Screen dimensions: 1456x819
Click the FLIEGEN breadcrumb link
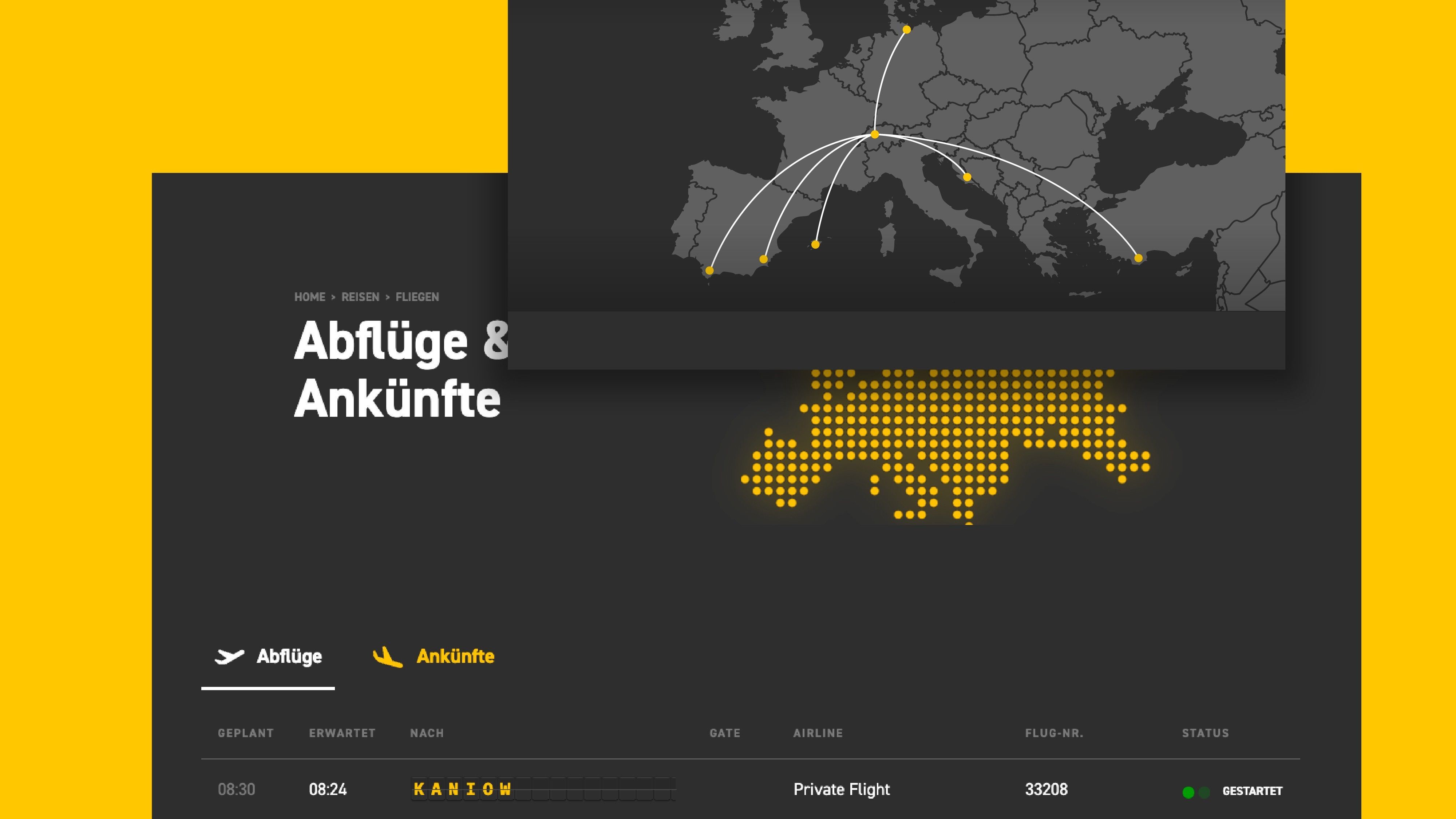coord(417,297)
